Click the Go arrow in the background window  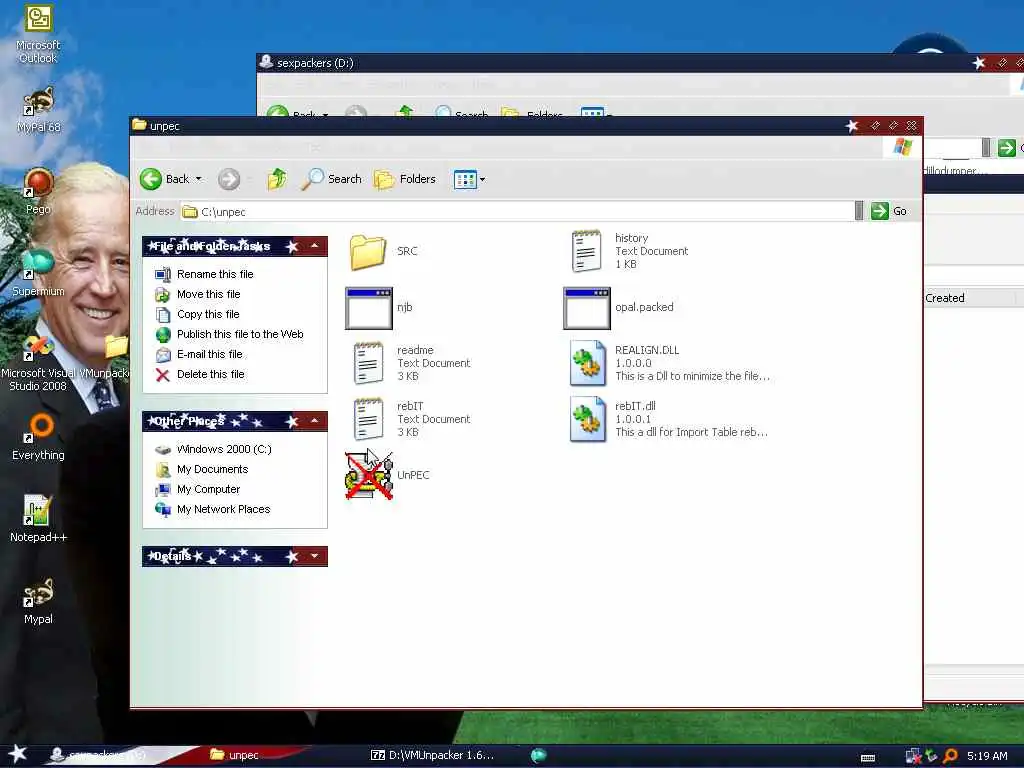[1006, 148]
